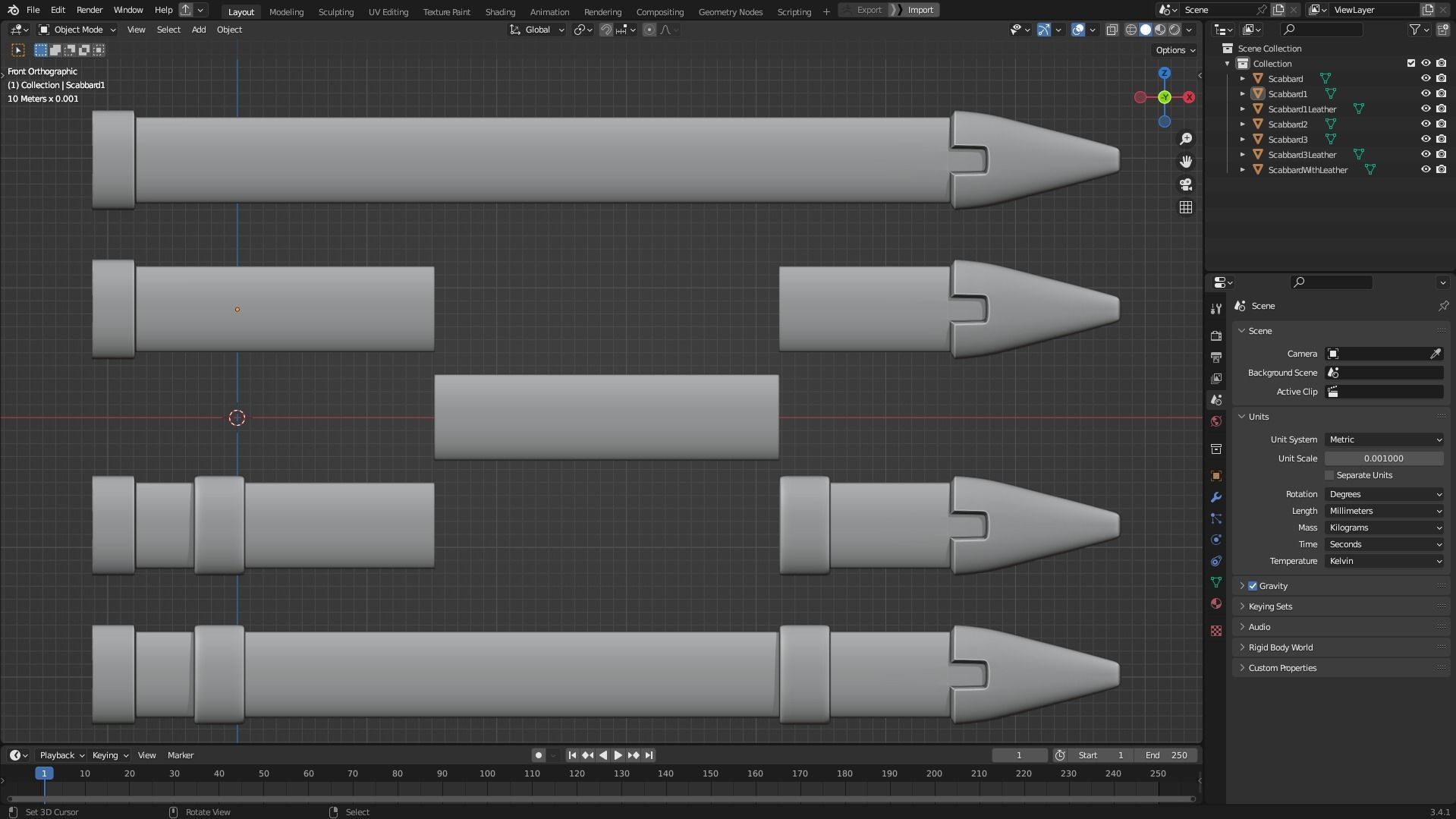Open the viewport Add menu
This screenshot has width=1456, height=819.
pos(198,30)
